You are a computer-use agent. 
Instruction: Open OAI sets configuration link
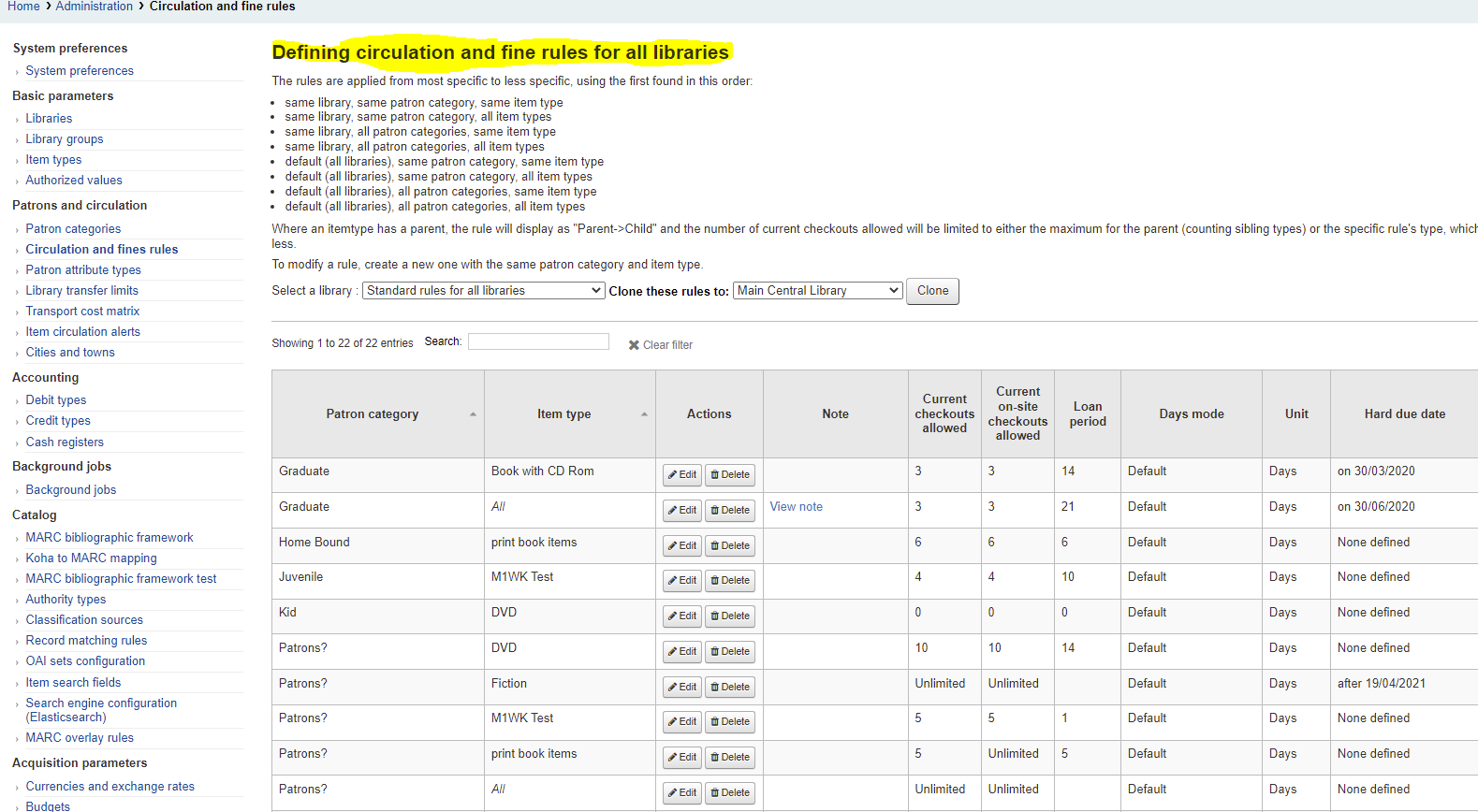pos(85,661)
